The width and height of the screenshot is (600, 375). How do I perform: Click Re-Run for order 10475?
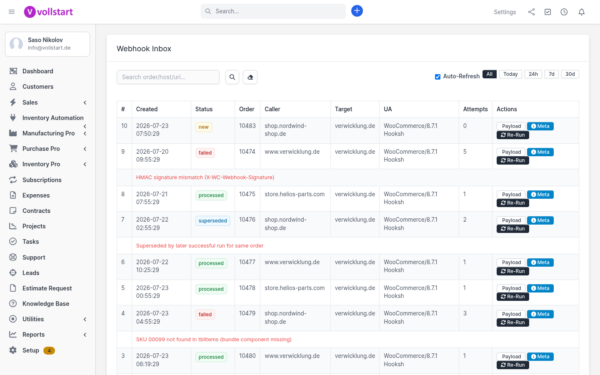(513, 203)
